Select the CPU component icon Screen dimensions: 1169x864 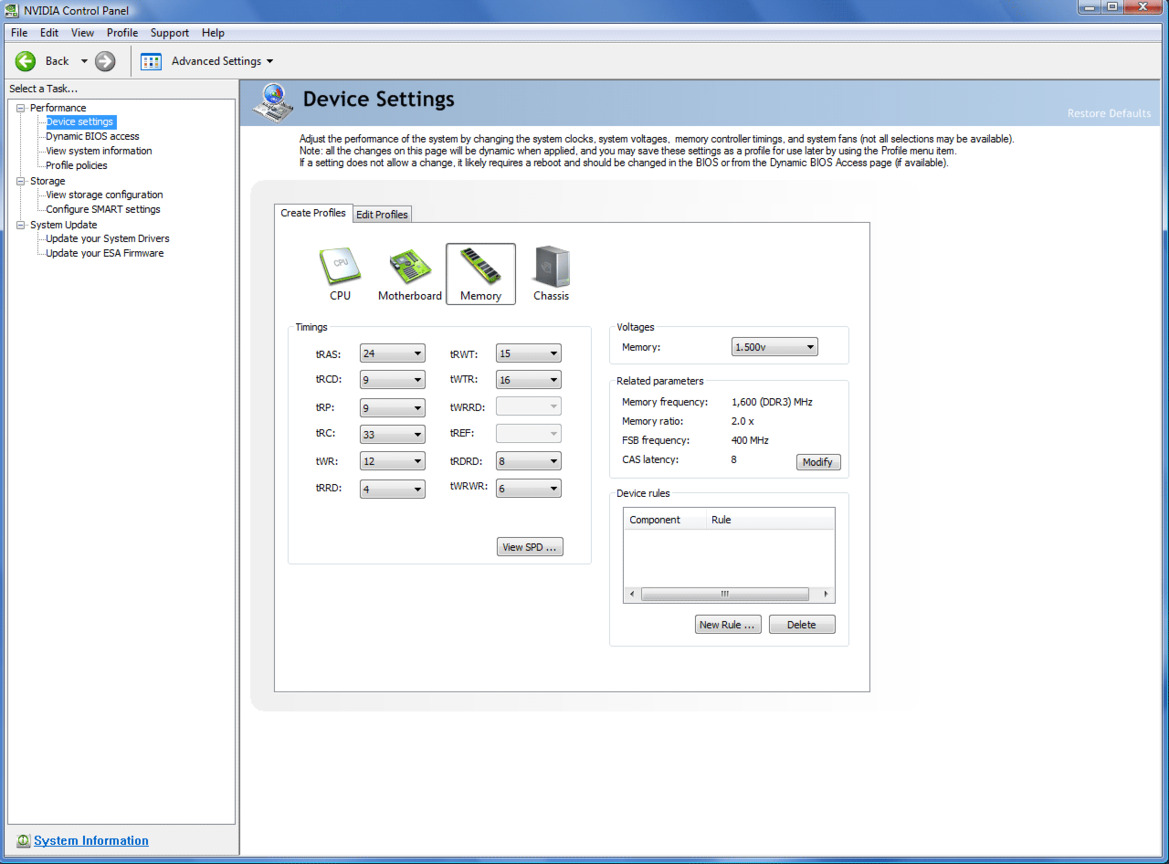[340, 274]
